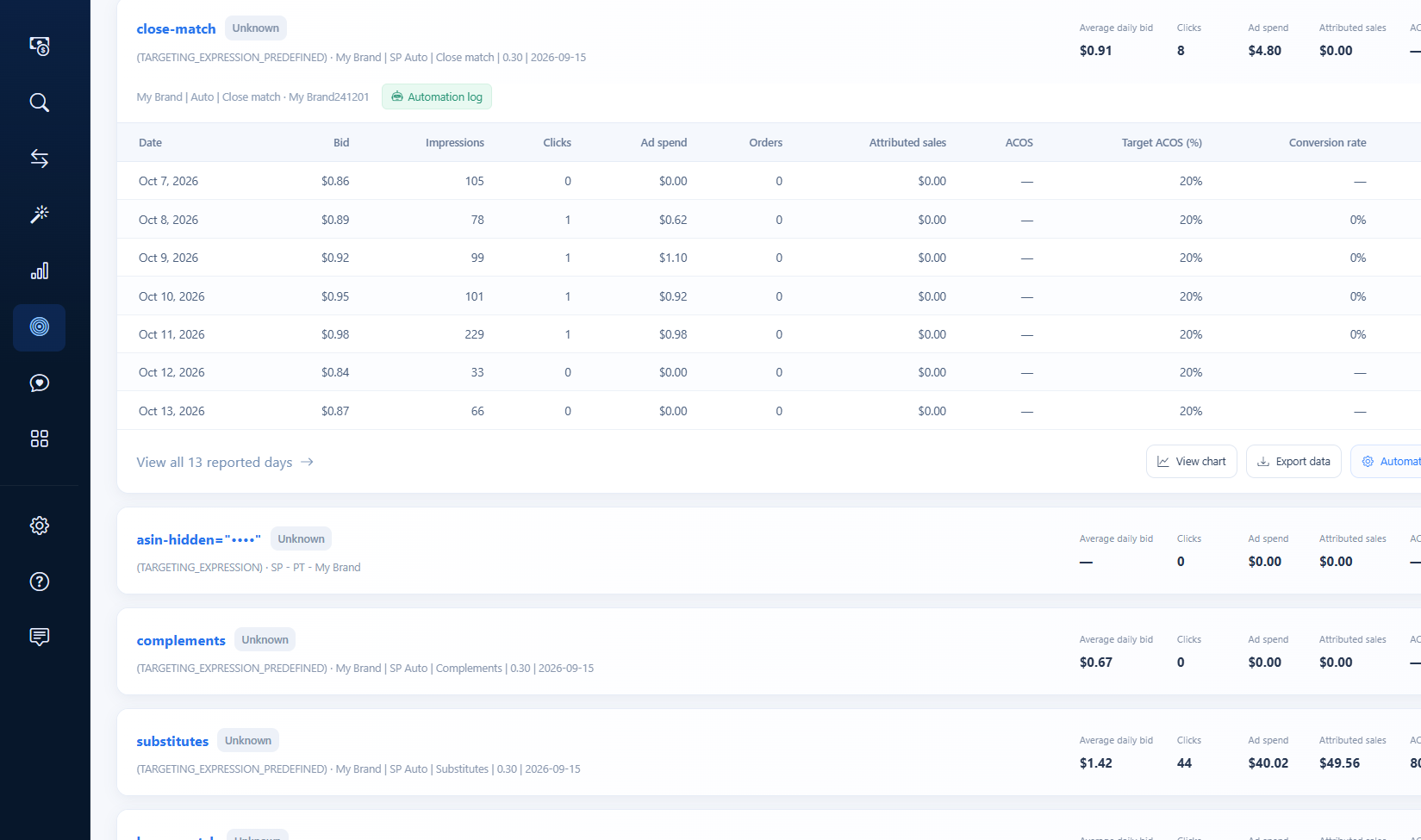
Task: Select the magic wand sidebar icon
Action: (x=40, y=215)
